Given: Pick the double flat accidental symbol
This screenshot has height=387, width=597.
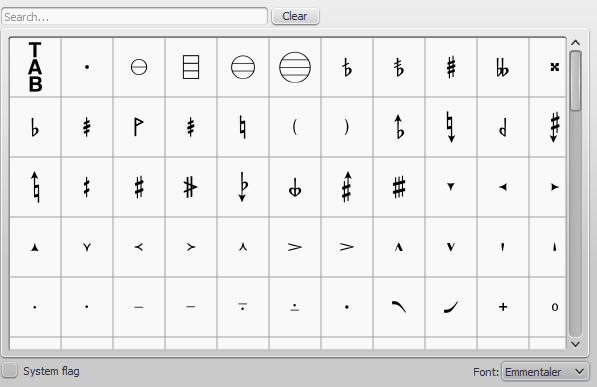Looking at the screenshot, I should [x=503, y=67].
